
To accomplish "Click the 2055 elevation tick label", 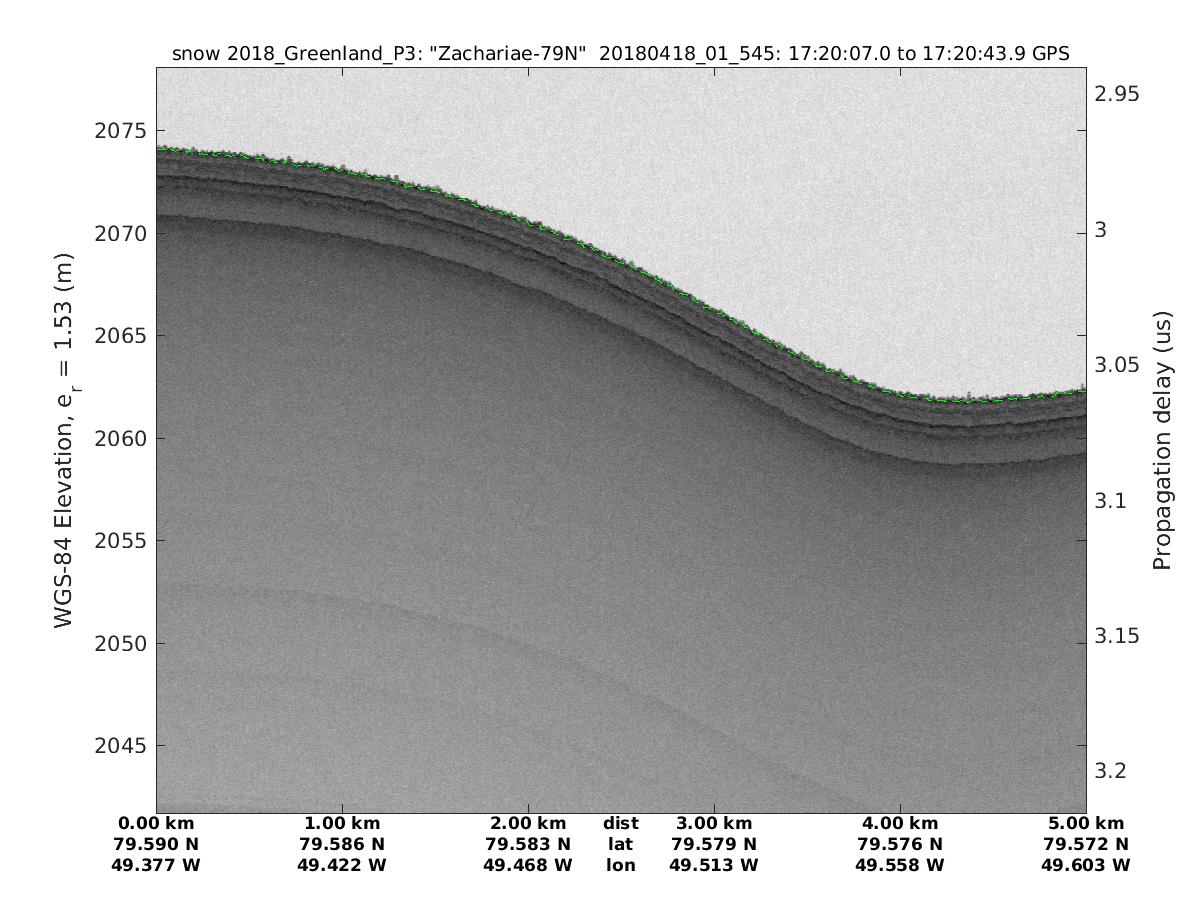I will [120, 541].
